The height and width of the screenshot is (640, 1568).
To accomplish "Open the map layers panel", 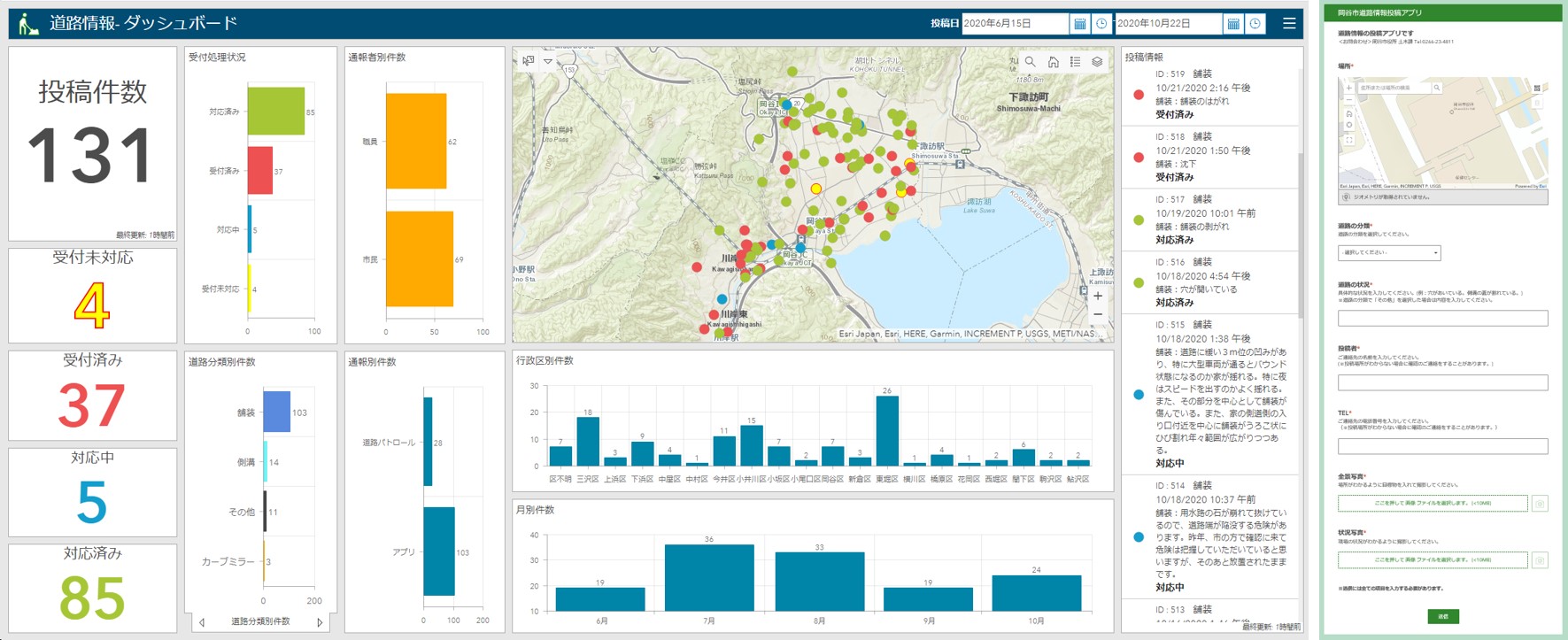I will pos(1097,62).
